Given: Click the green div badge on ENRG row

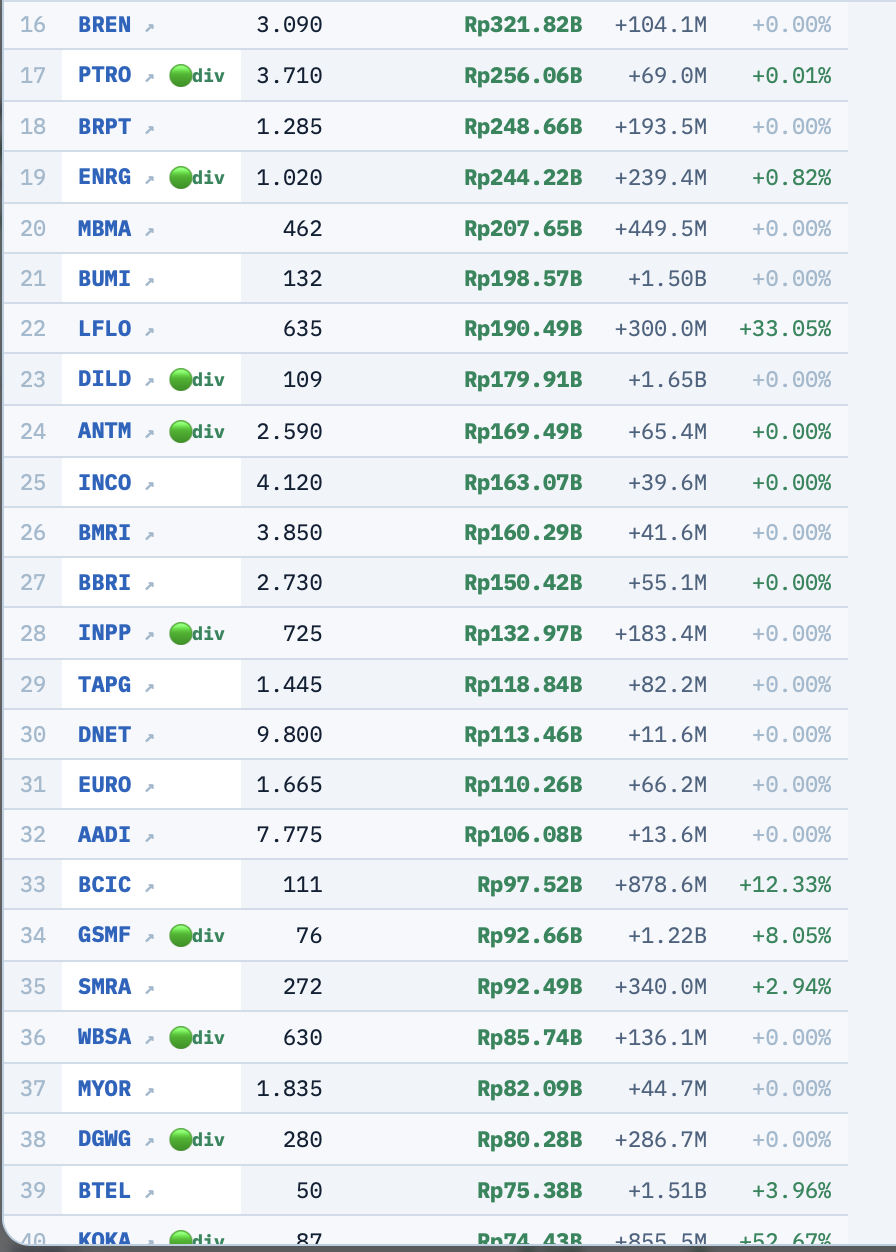Looking at the screenshot, I should 197,178.
